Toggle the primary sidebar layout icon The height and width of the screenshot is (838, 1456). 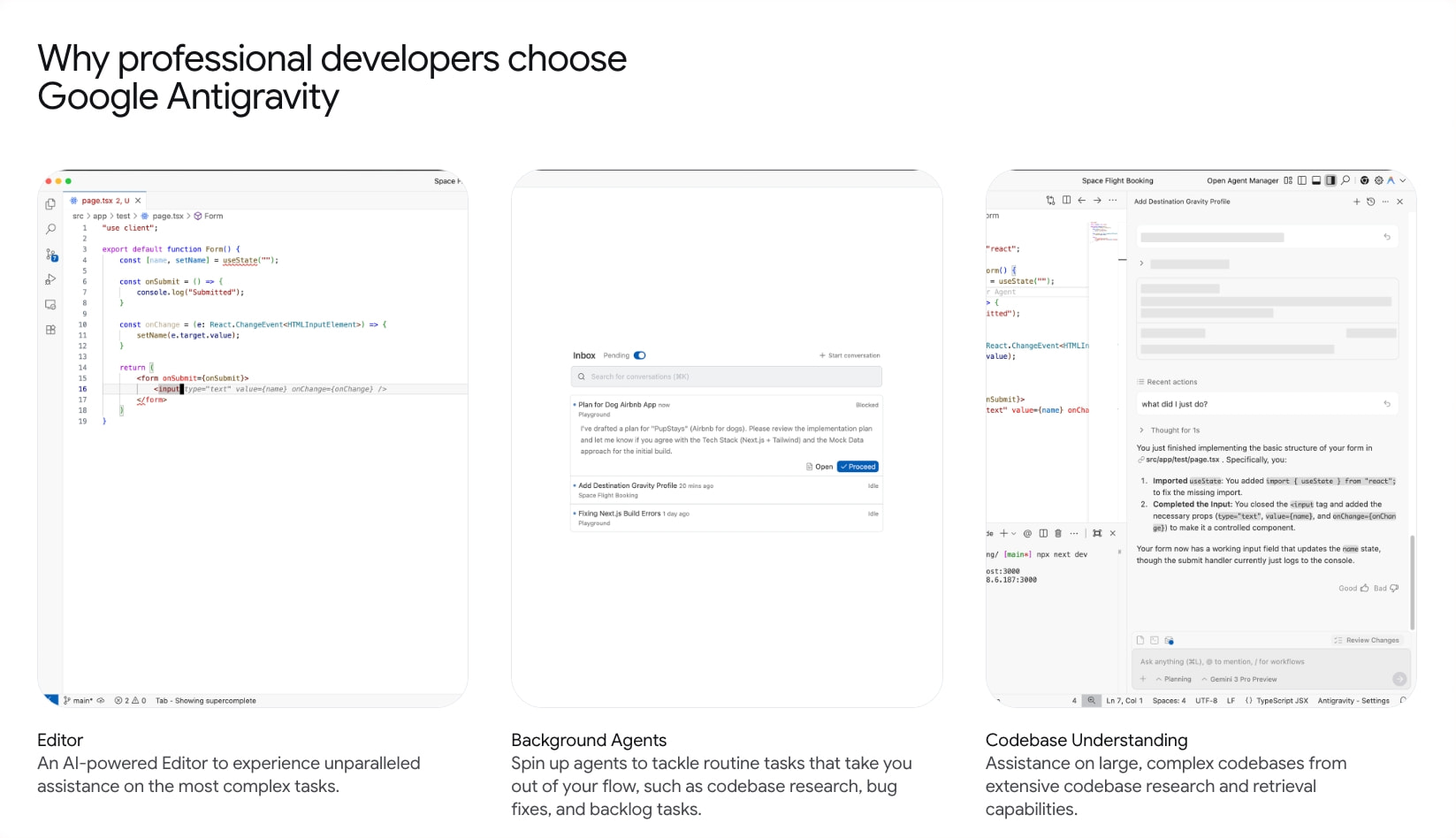pos(1302,180)
